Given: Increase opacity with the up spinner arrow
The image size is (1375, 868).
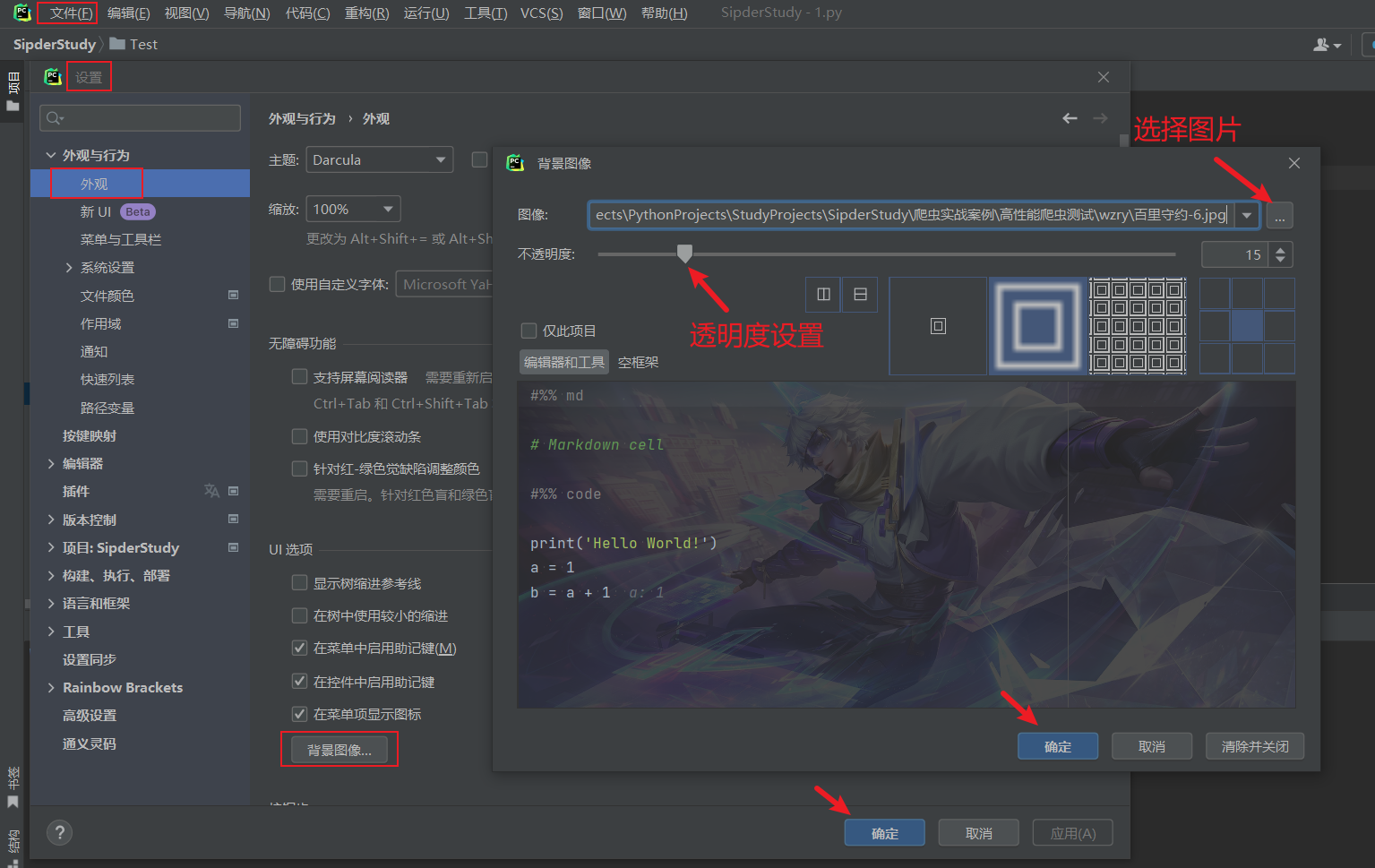Looking at the screenshot, I should click(x=1281, y=249).
